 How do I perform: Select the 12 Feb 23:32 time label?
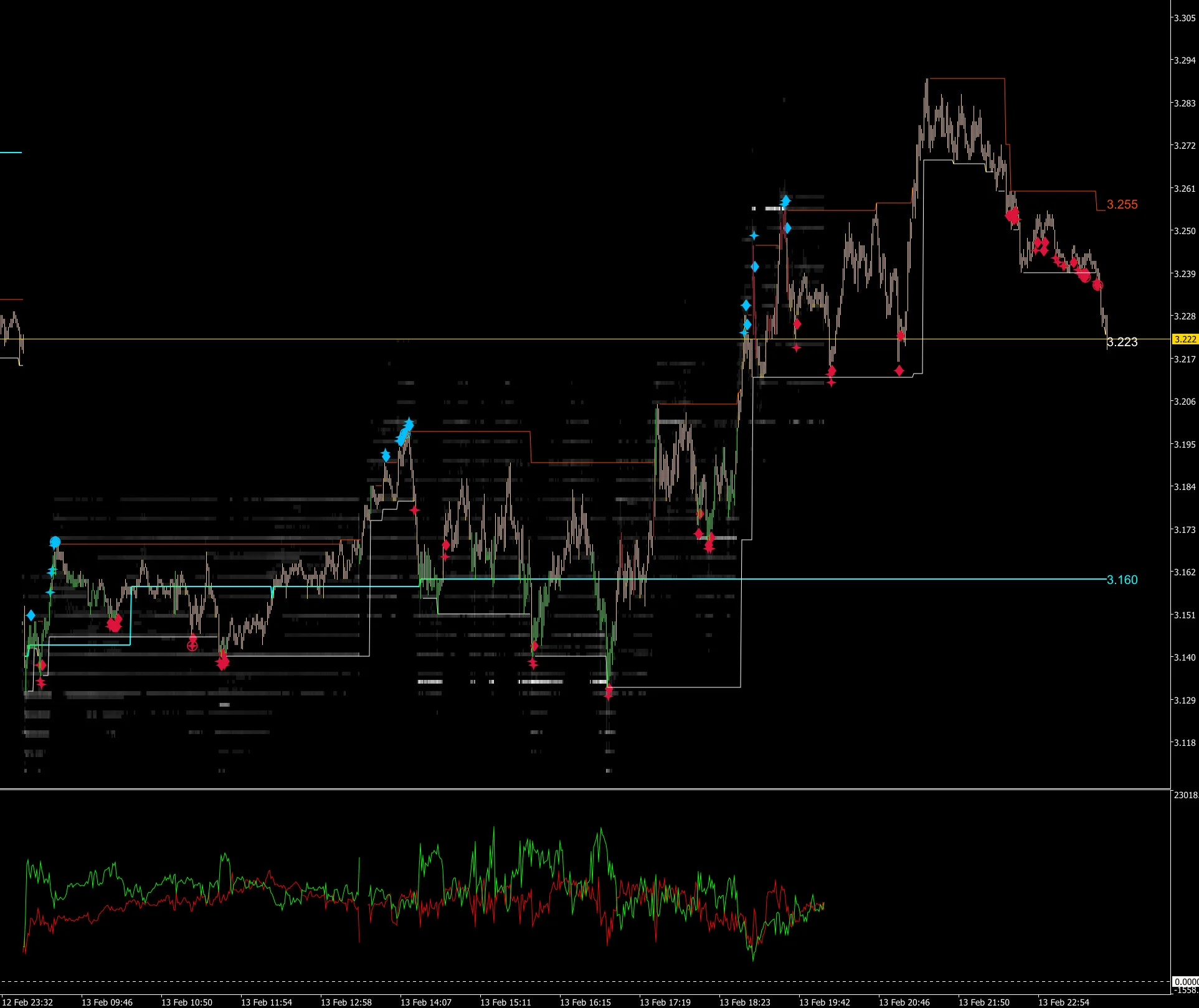pyautogui.click(x=27, y=1002)
